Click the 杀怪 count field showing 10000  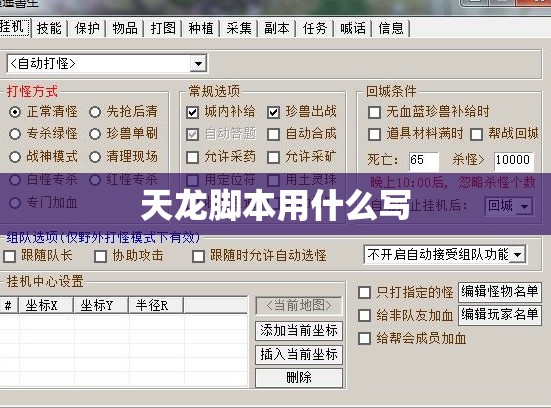[514, 161]
